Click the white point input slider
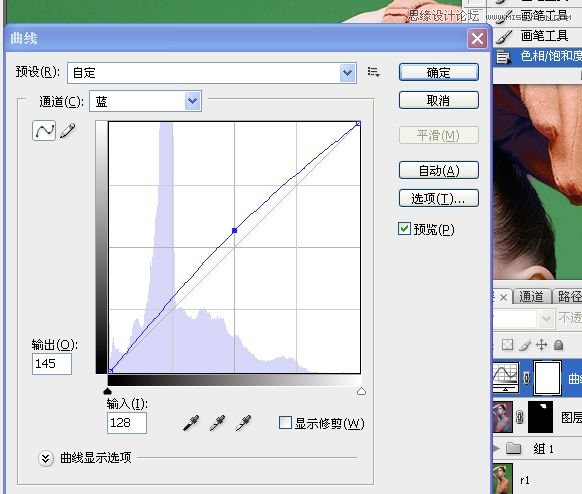582x494 pixels. coord(361,391)
